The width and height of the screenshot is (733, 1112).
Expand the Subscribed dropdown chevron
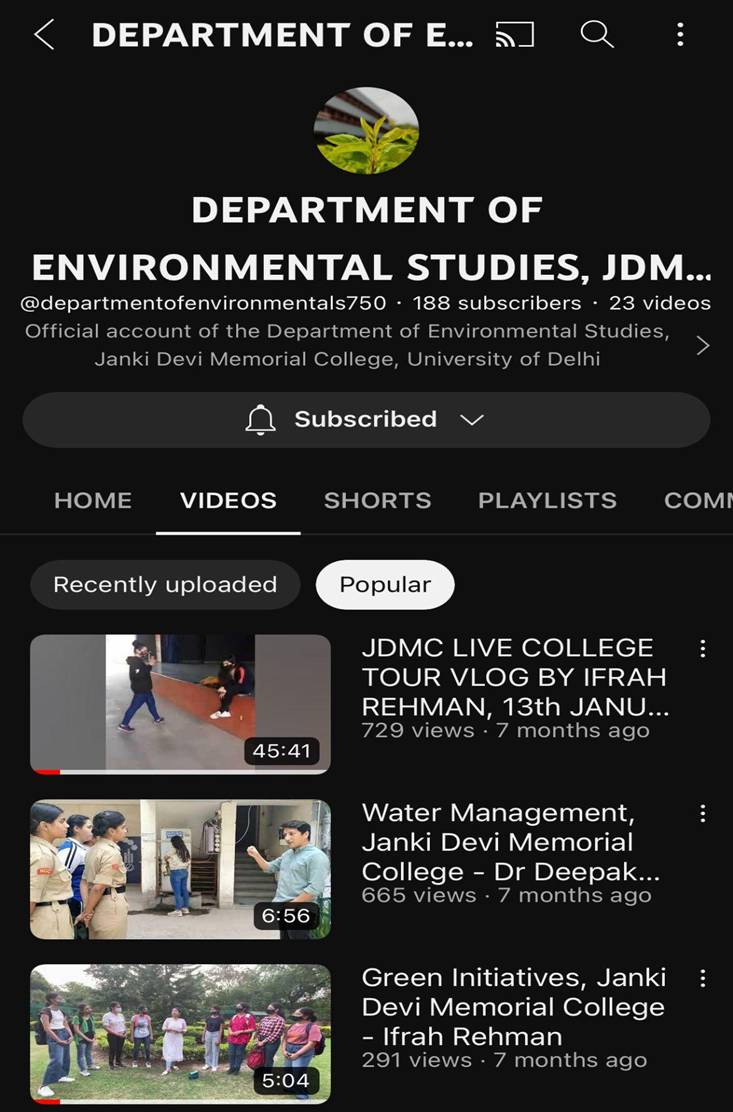point(471,420)
